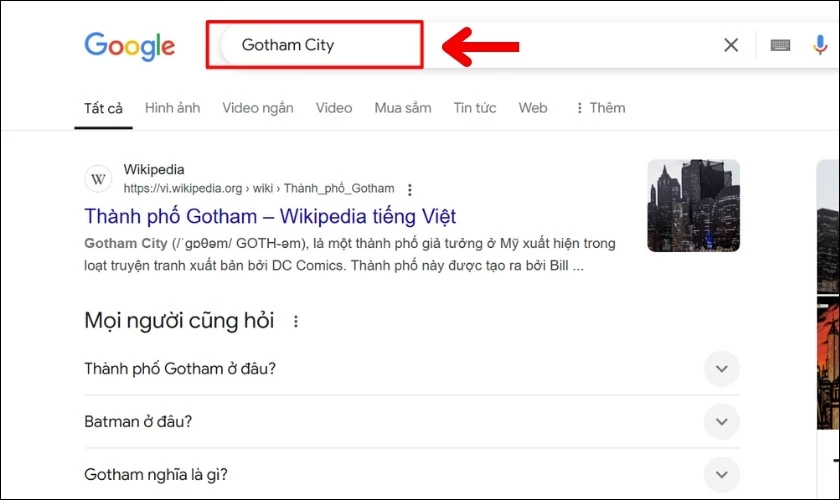Image resolution: width=840 pixels, height=500 pixels.
Task: Click the Wikipedia site name
Action: [x=154, y=169]
